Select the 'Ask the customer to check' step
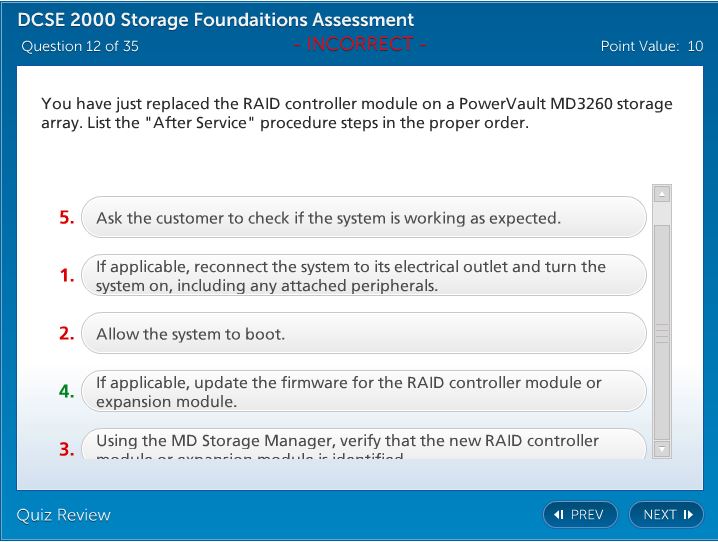Viewport: 718px width, 542px height. [363, 218]
